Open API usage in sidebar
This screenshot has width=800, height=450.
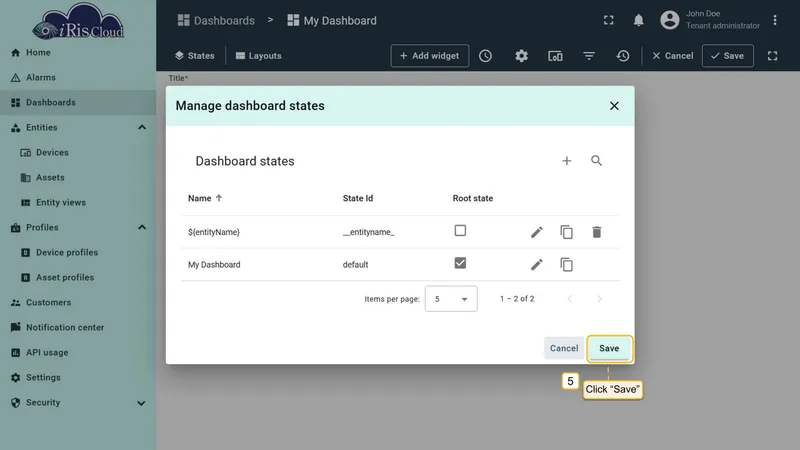pos(78,353)
